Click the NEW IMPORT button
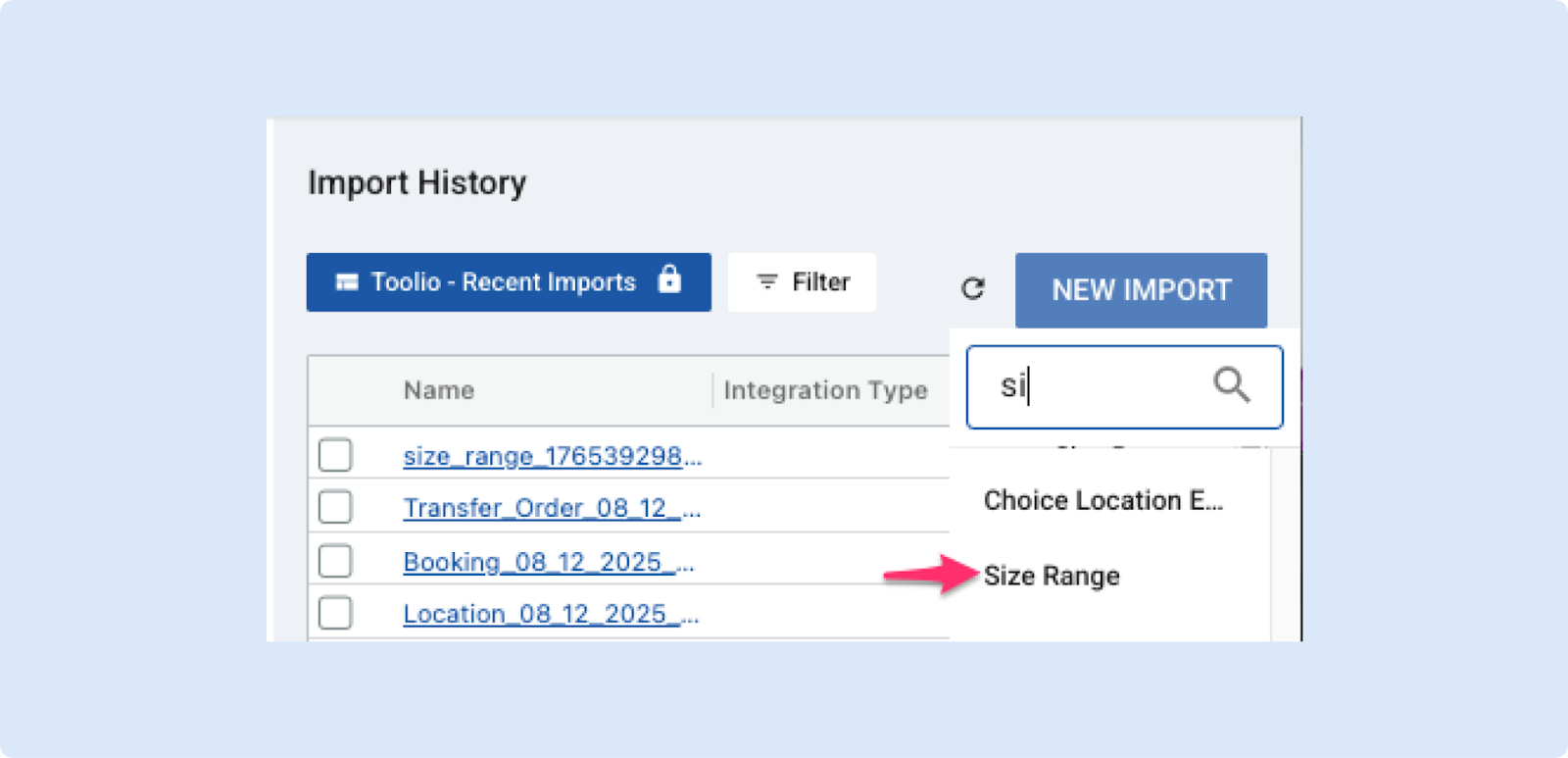 tap(1141, 290)
